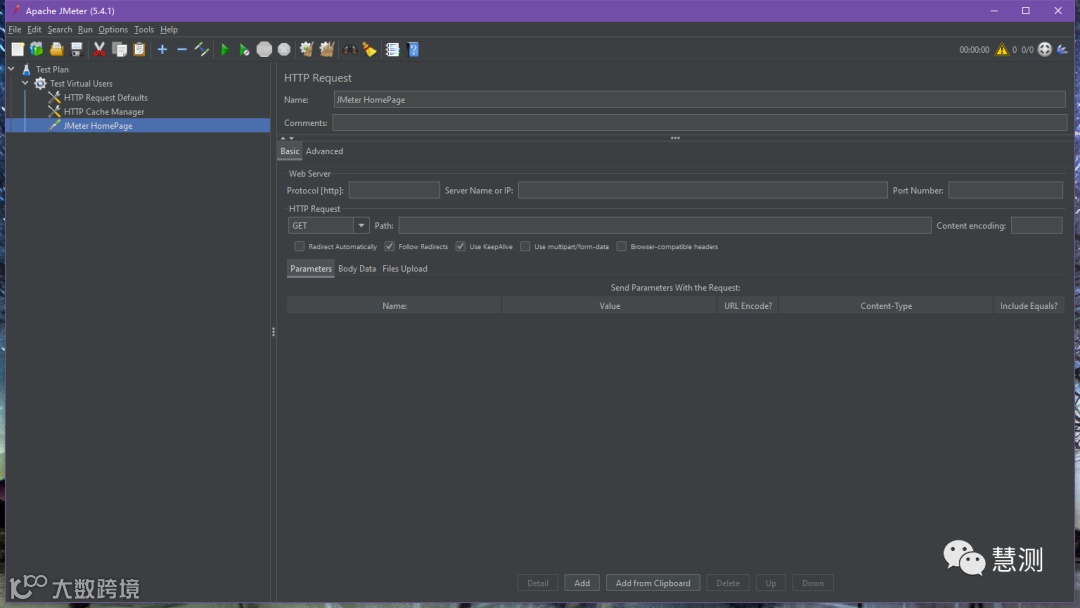Open Help with the question mark icon

coord(413,50)
